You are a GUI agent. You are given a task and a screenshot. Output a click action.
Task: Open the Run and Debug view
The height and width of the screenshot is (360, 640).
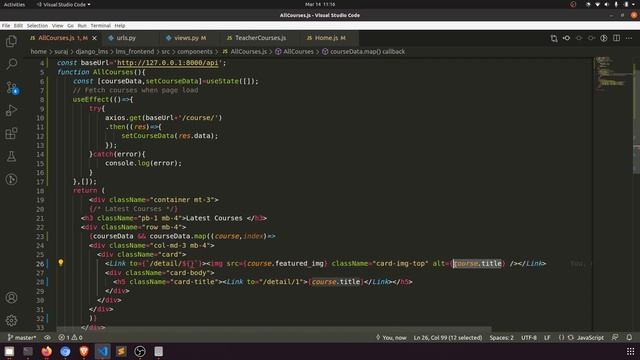tap(11, 110)
